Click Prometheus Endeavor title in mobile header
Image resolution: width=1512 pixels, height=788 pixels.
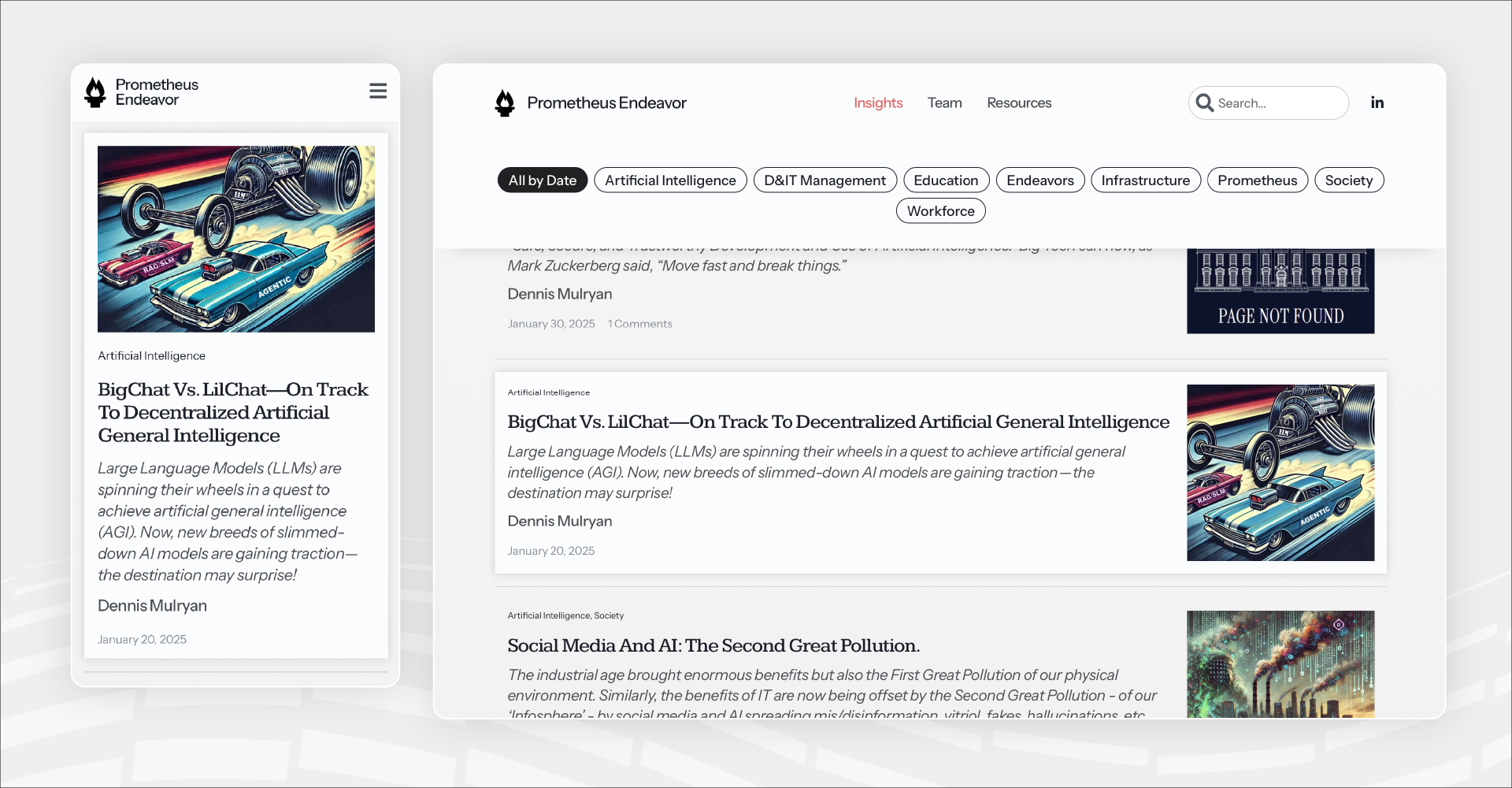157,92
